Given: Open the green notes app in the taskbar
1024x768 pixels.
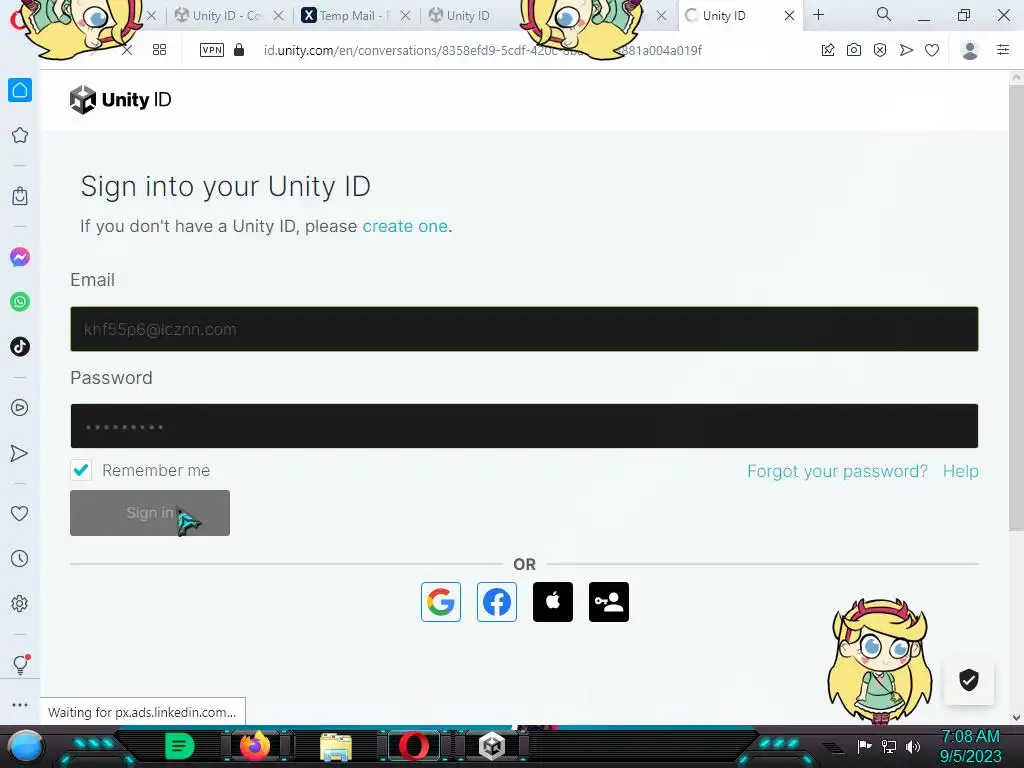Looking at the screenshot, I should pos(179,746).
